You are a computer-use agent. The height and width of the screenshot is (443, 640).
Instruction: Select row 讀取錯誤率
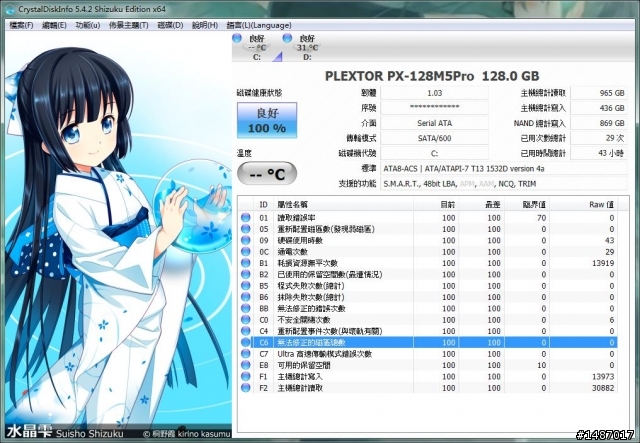(427, 218)
